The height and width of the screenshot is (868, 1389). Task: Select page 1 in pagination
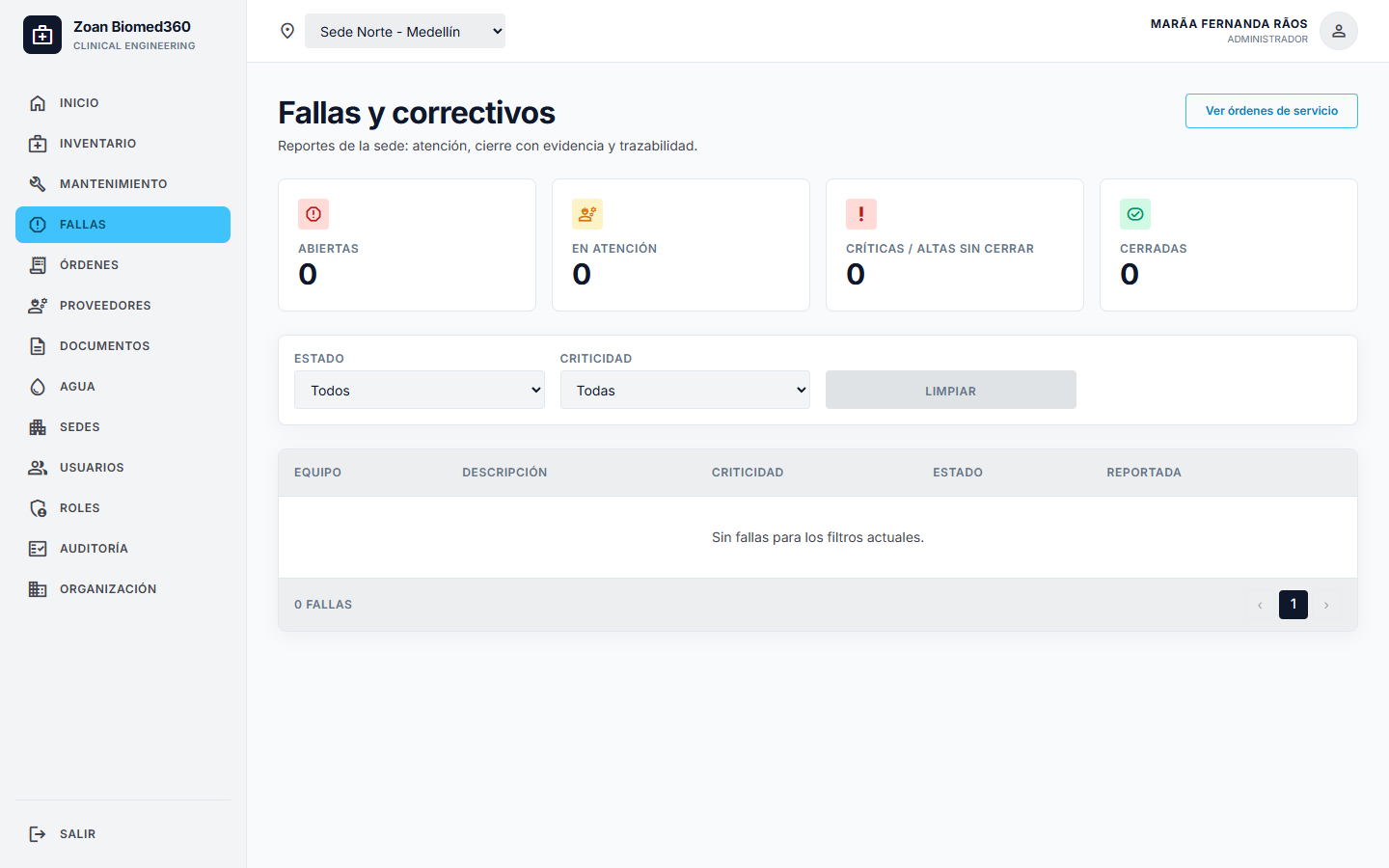click(1294, 605)
